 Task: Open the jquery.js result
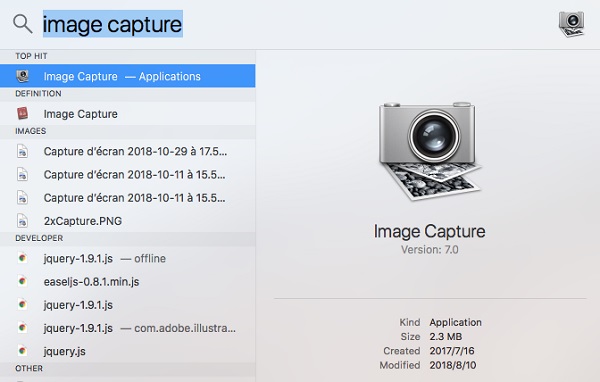tap(127, 351)
